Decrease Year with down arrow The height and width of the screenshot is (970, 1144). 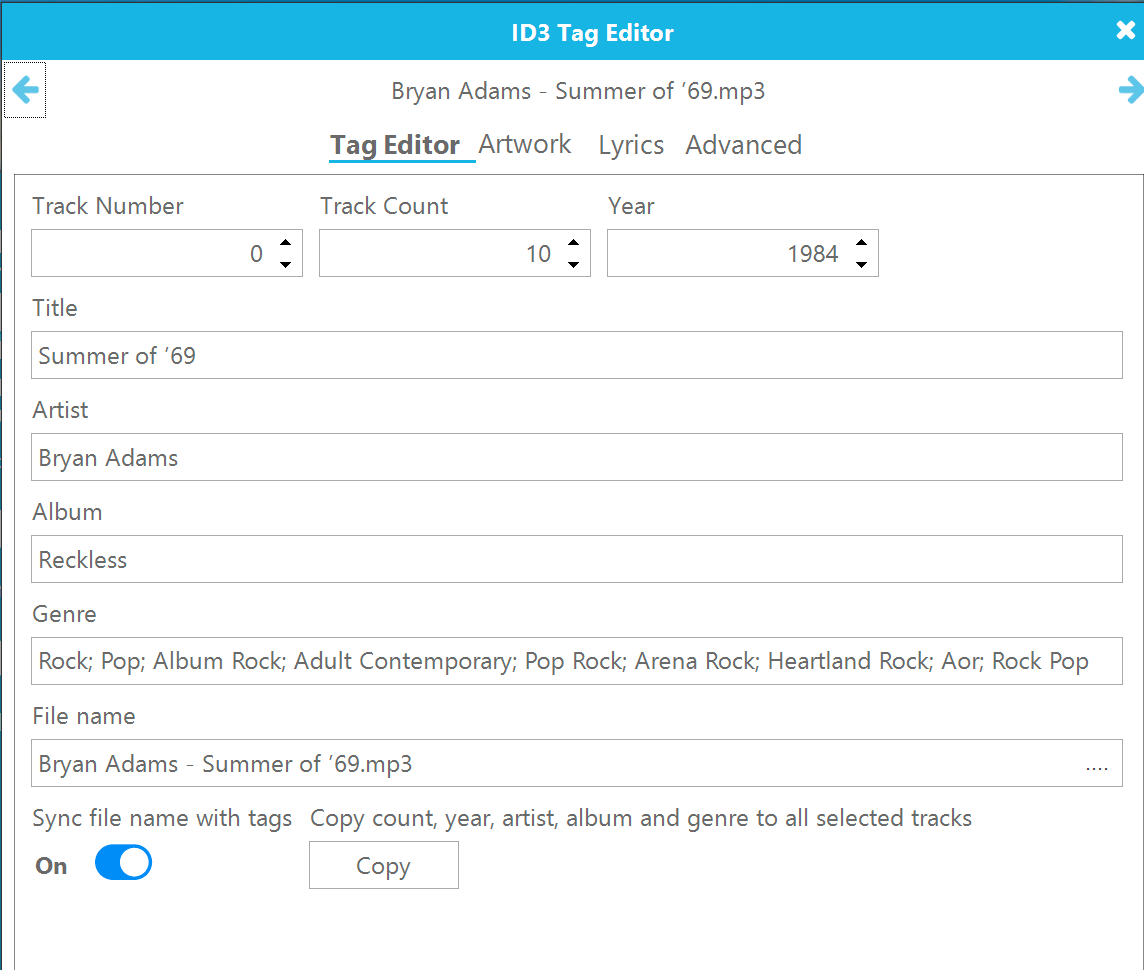862,264
